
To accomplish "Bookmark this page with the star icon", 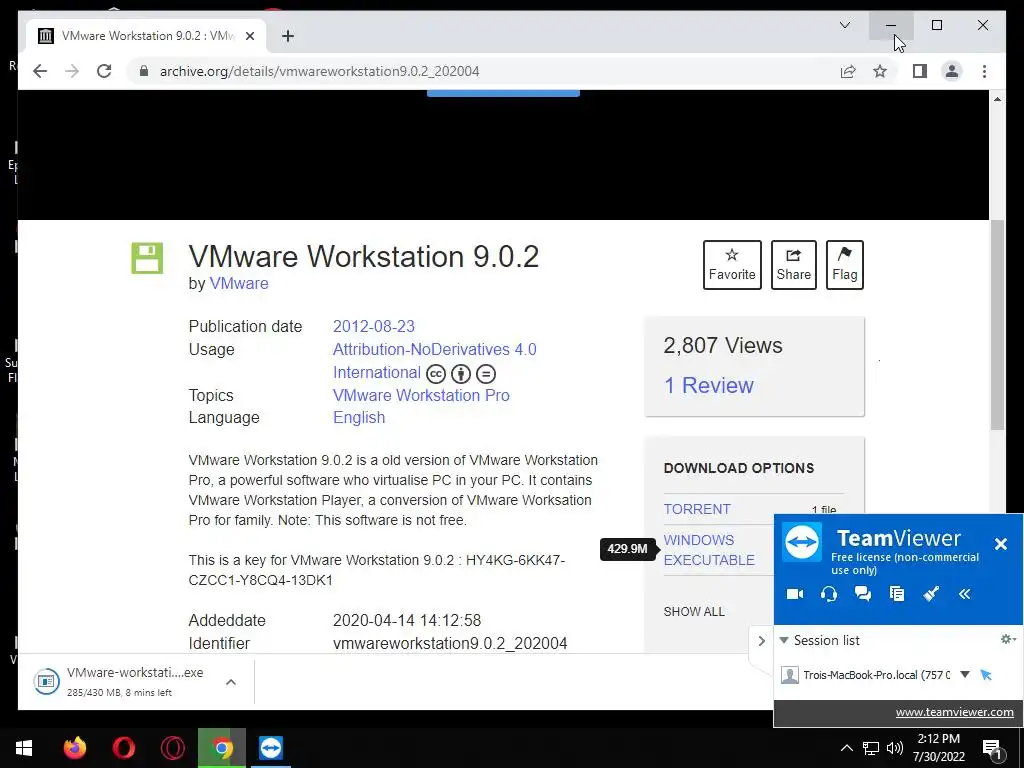I will 880,71.
